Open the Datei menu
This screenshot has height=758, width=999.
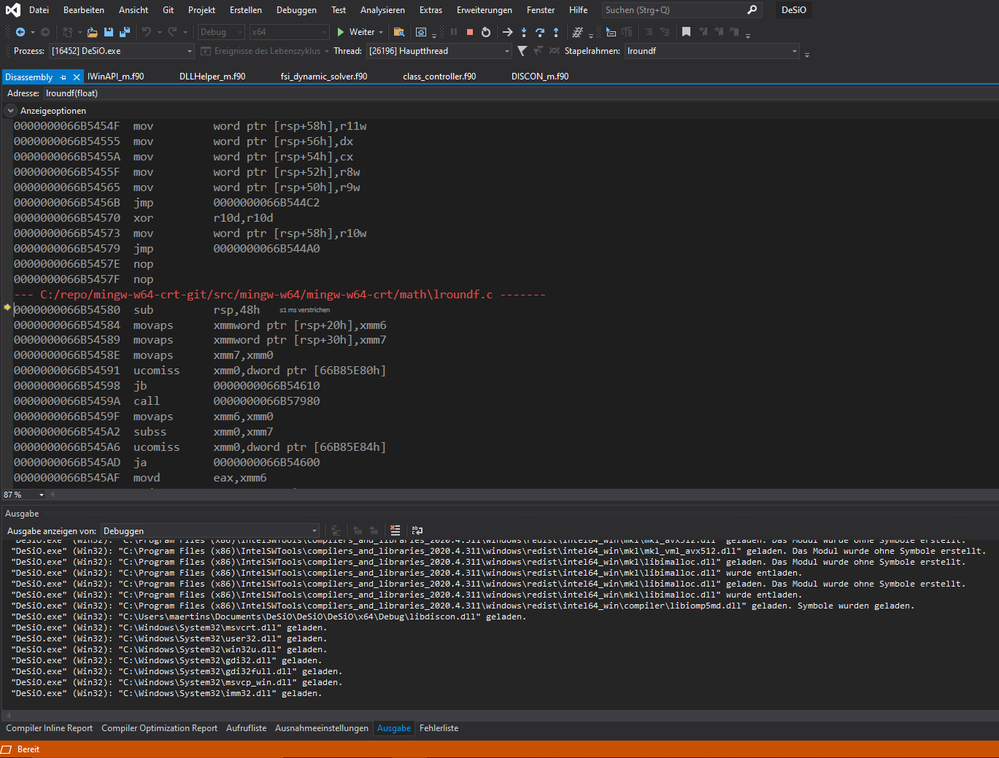39,10
